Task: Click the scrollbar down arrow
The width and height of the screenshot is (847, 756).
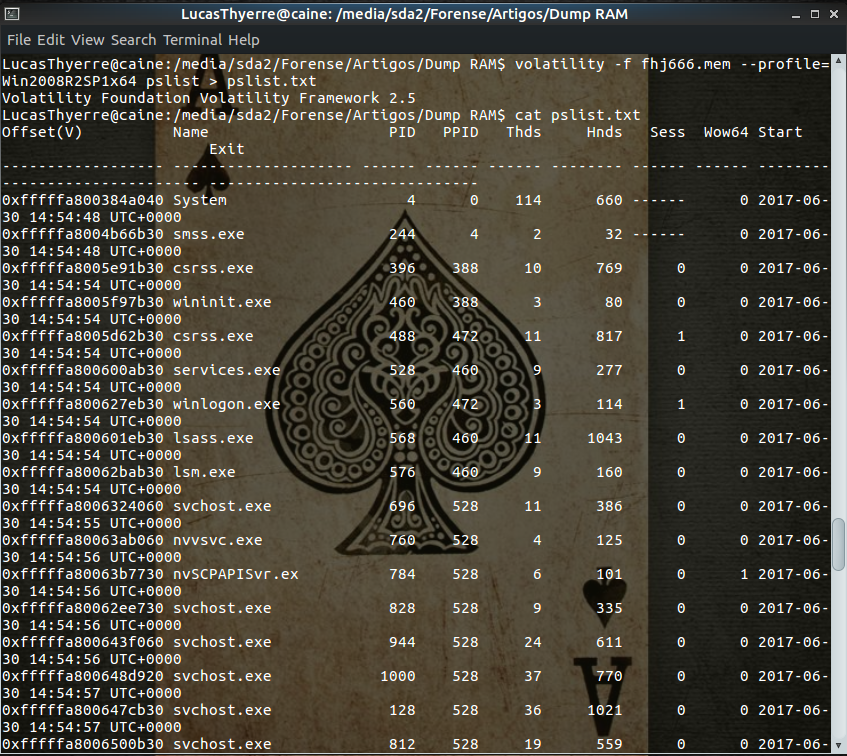Action: (x=838, y=746)
